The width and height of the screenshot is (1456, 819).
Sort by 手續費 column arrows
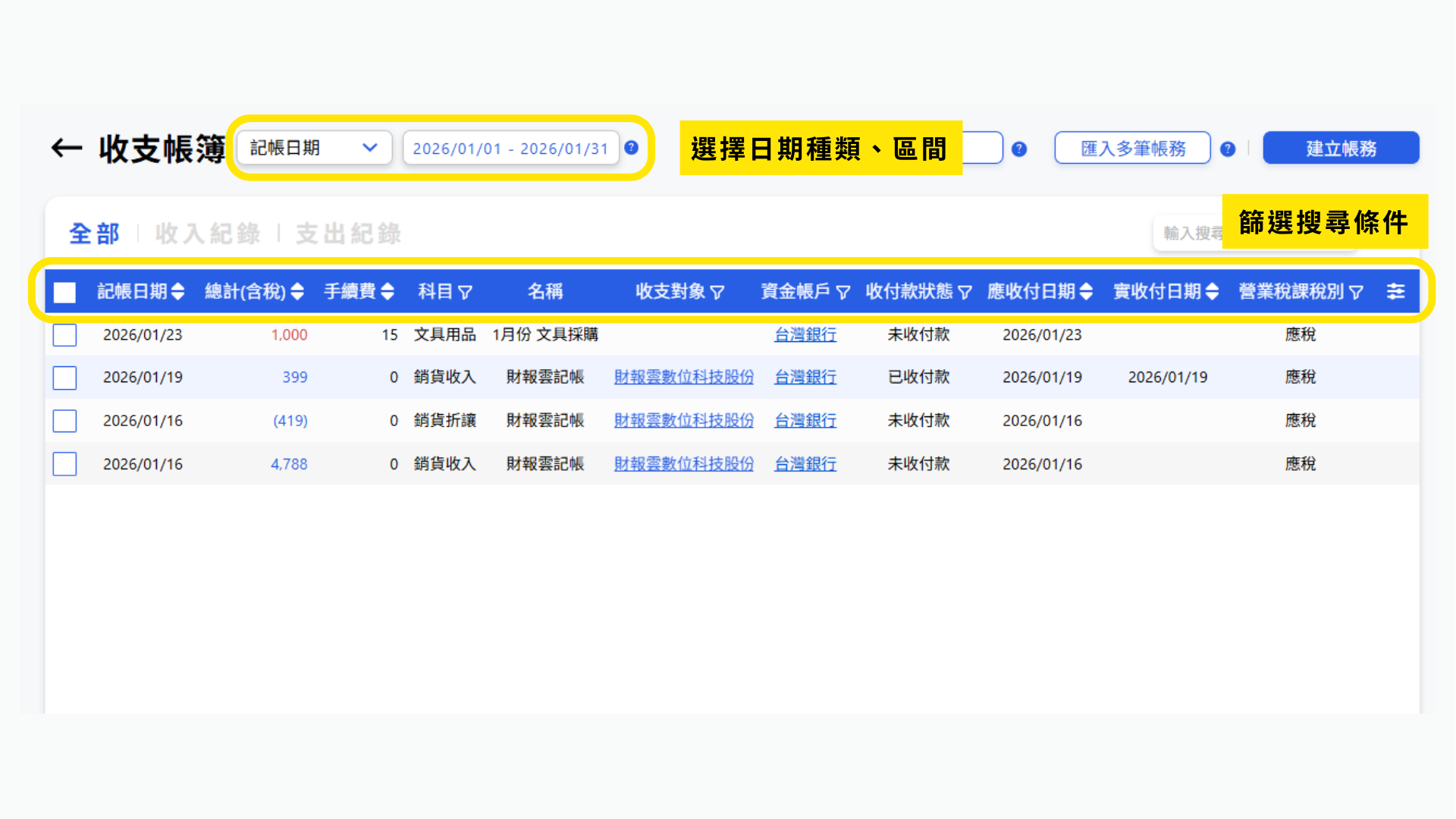pyautogui.click(x=388, y=291)
